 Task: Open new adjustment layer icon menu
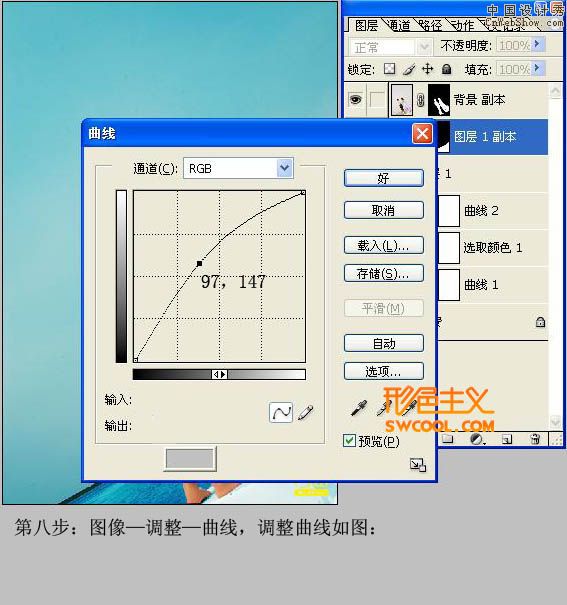point(477,439)
